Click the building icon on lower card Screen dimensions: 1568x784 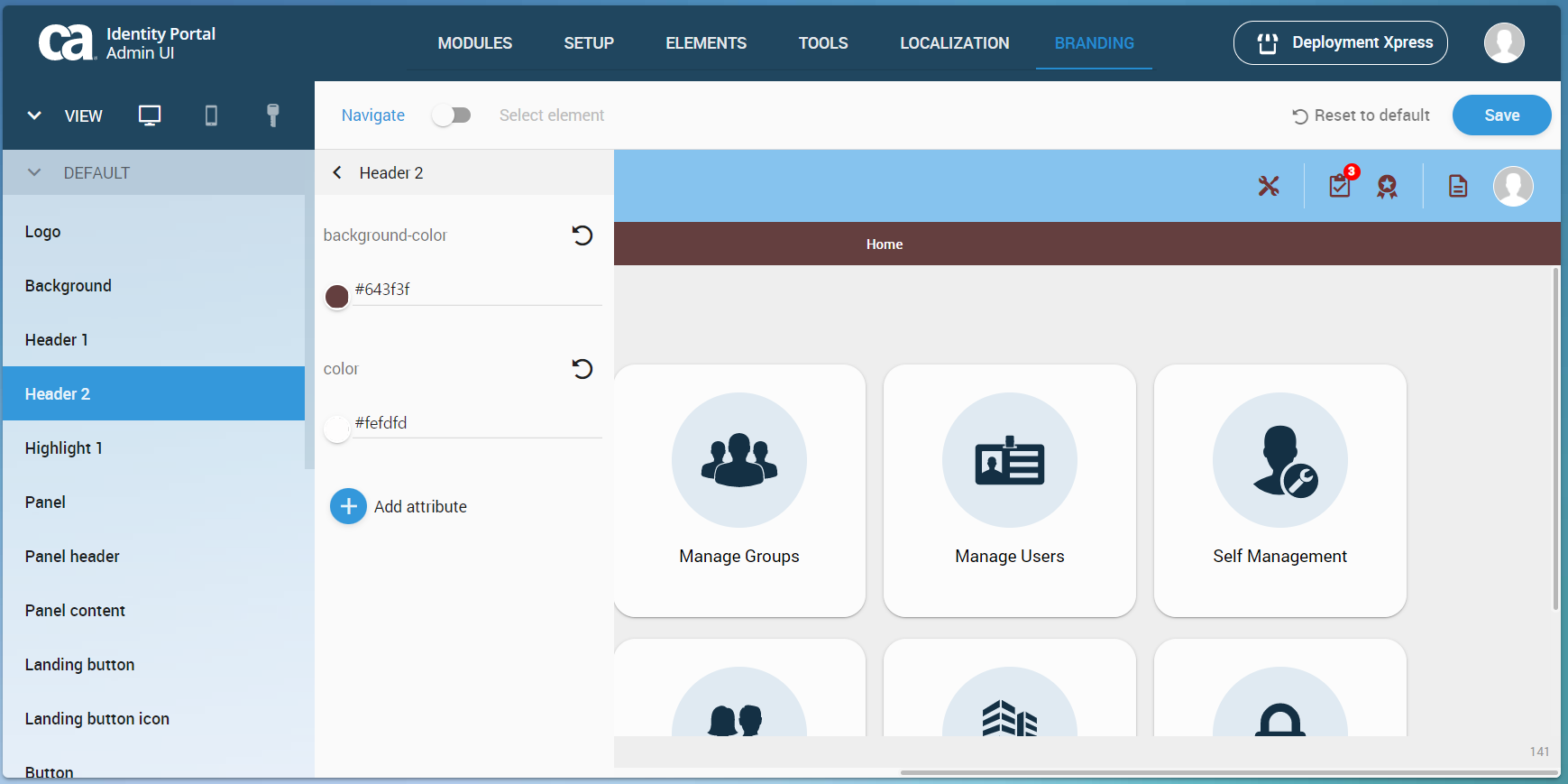point(1010,718)
